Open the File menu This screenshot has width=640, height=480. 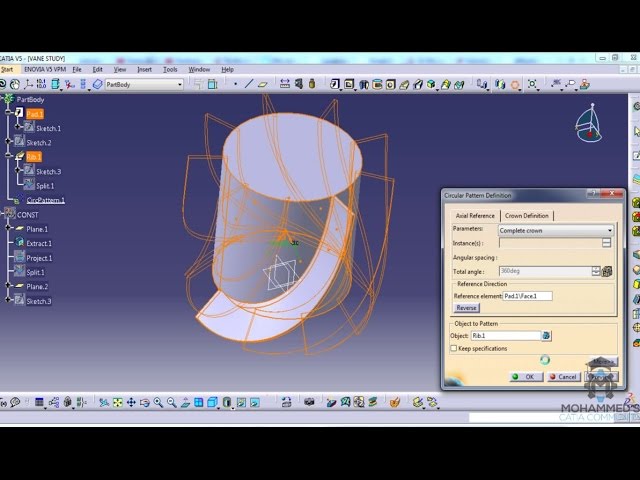click(77, 70)
